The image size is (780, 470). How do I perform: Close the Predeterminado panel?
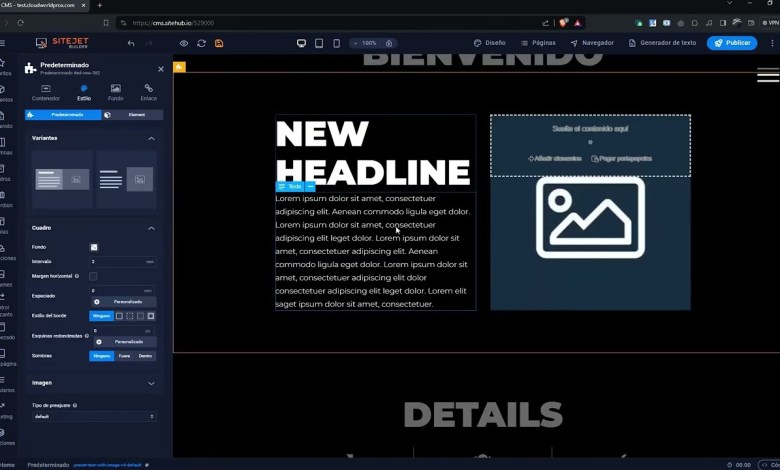tap(161, 69)
